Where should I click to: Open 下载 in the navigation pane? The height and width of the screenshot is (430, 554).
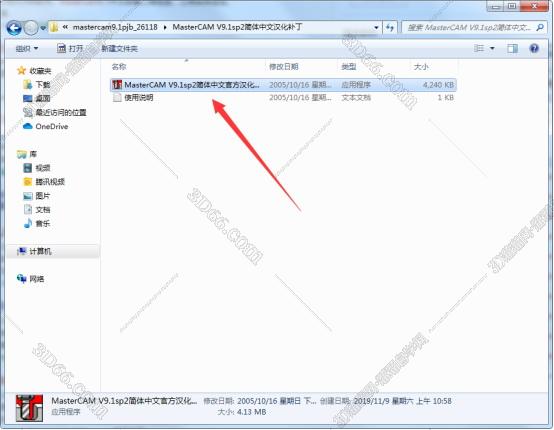(x=43, y=85)
